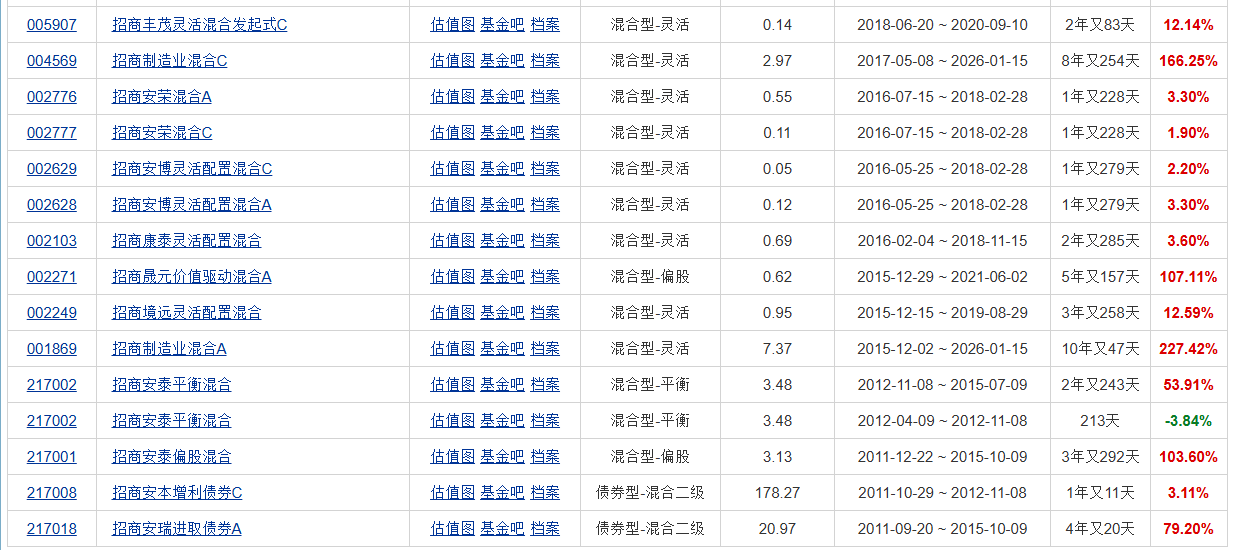View 估值图 for 招商制造业混合A

(453, 349)
